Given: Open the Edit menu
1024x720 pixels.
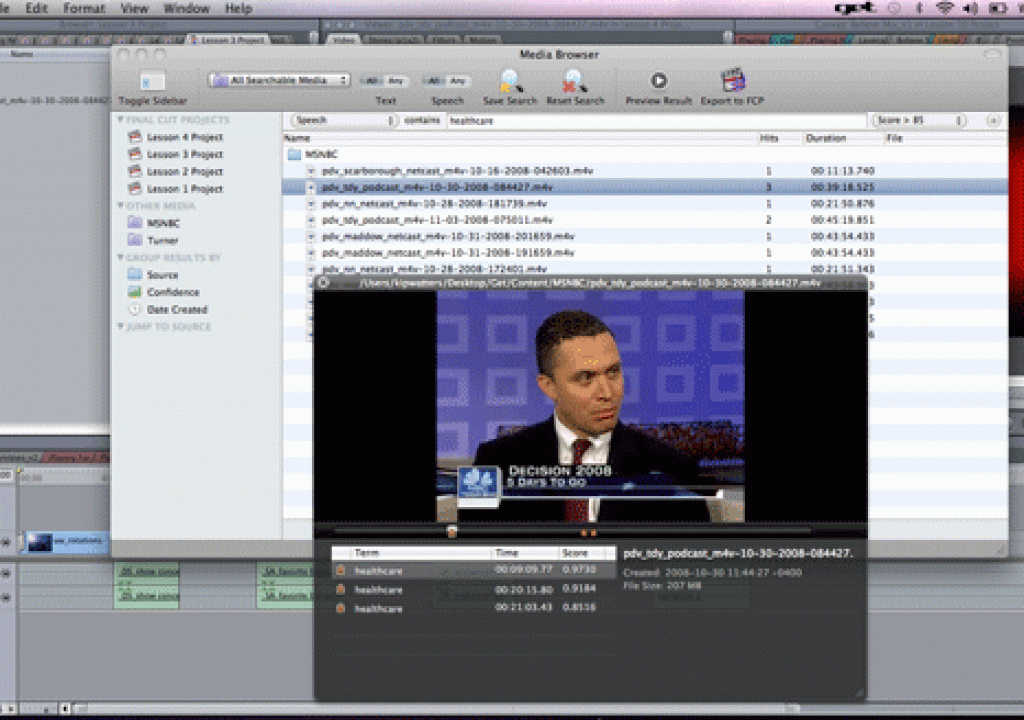Looking at the screenshot, I should click(37, 8).
